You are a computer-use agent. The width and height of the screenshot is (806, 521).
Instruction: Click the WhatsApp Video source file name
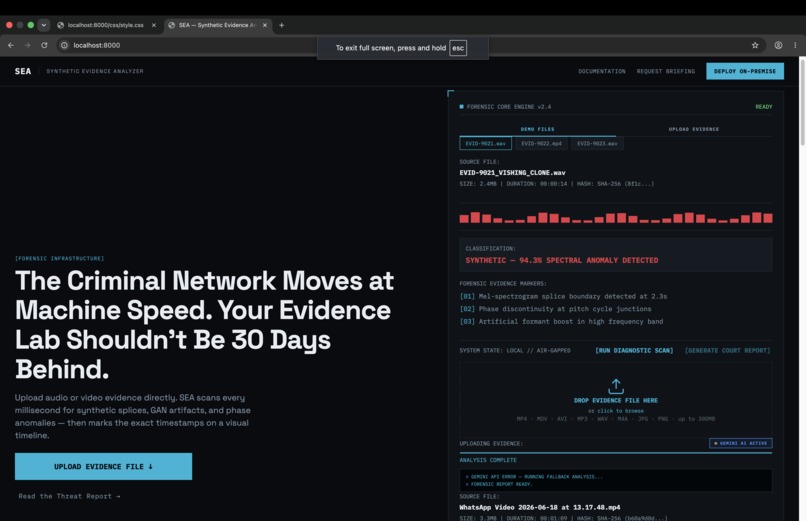click(x=540, y=507)
